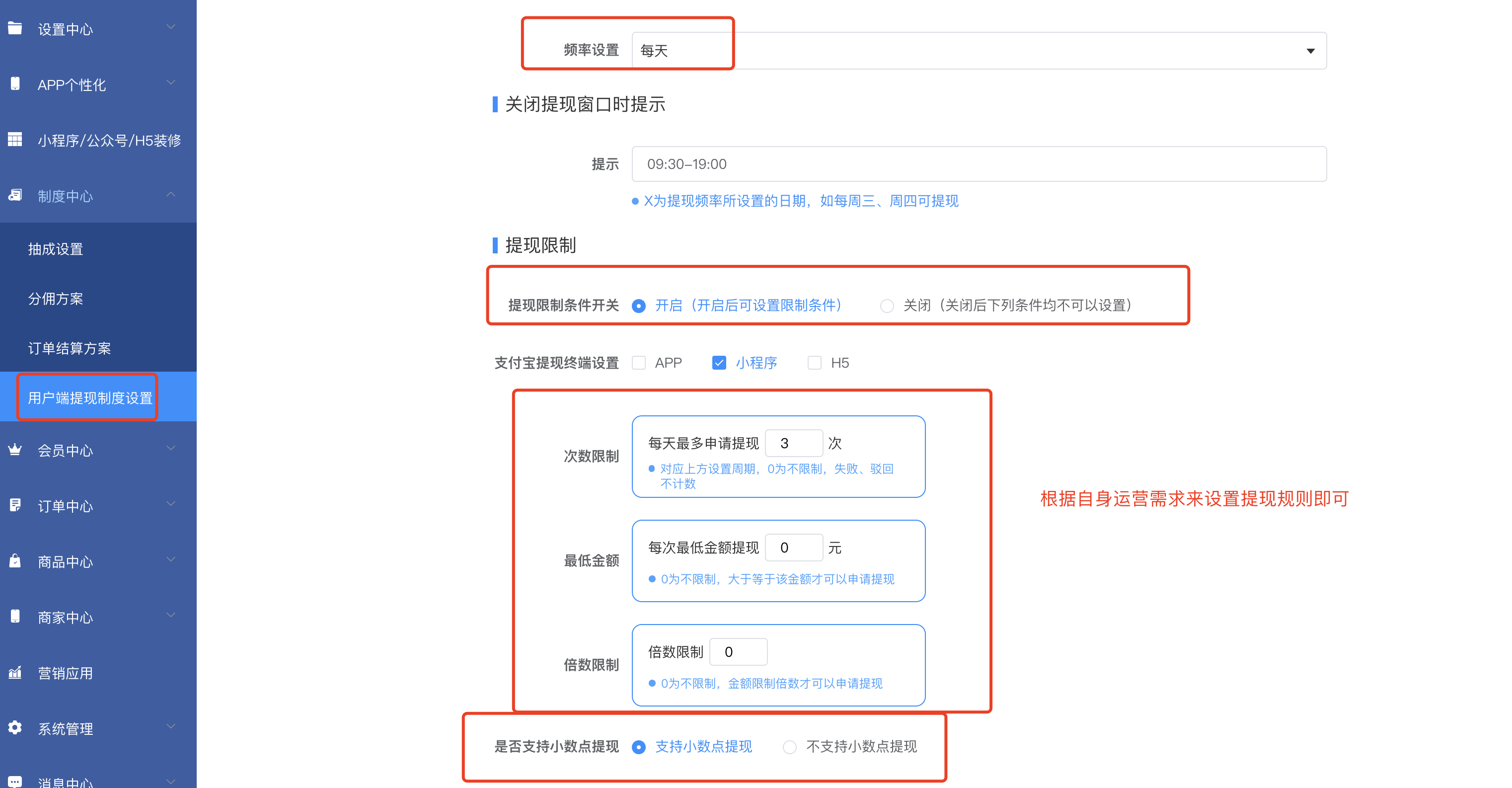The width and height of the screenshot is (1512, 788).
Task: Expand the 订单中心 chevron
Action: 171,504
